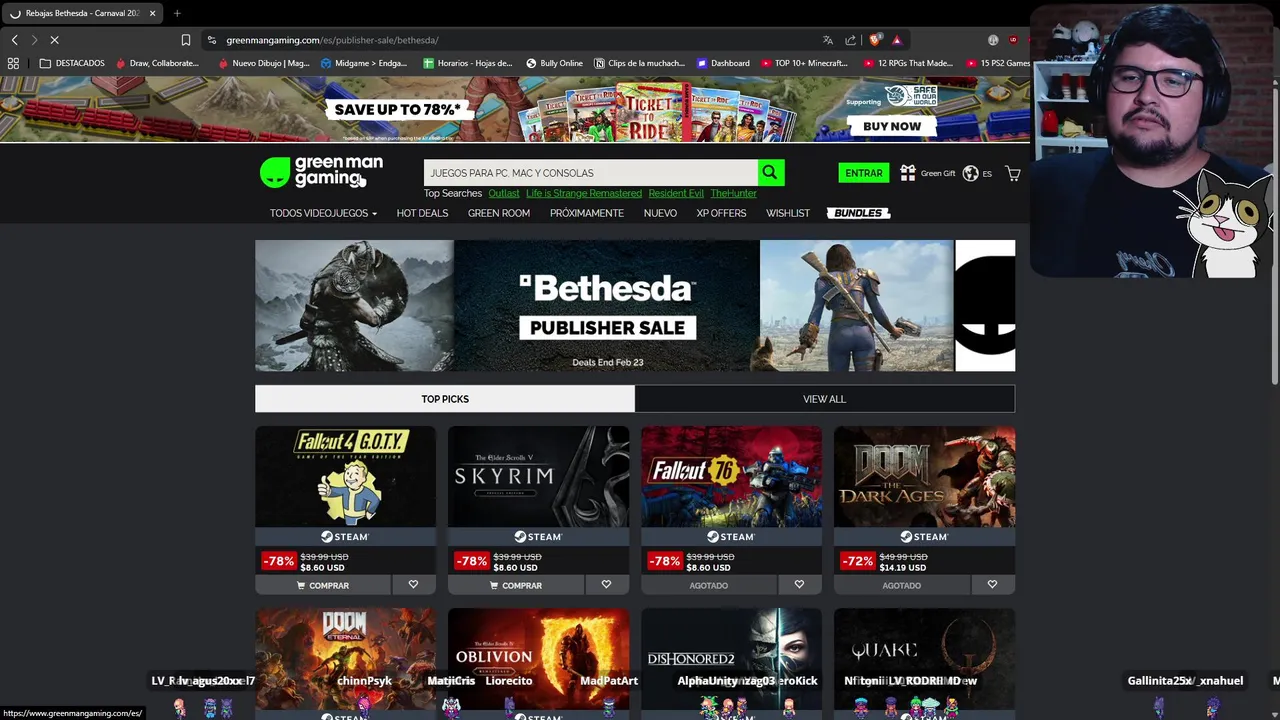Open the ES language globe selector
1280x720 pixels.
pos(977,173)
